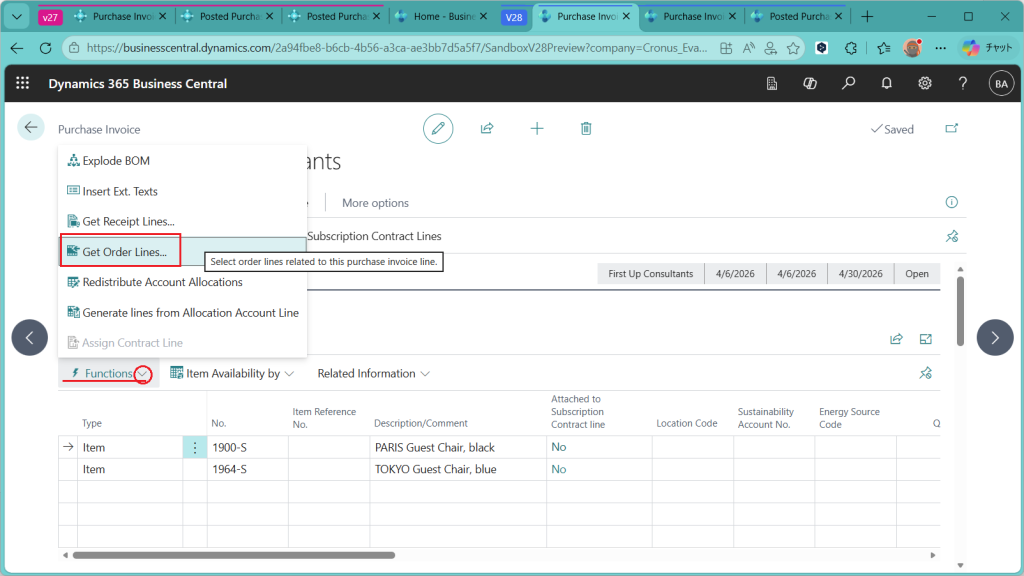Choose Explode BOM from the menu

click(x=116, y=161)
